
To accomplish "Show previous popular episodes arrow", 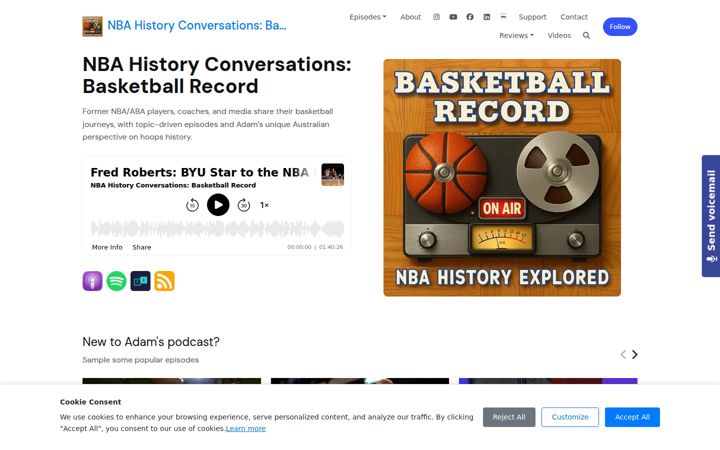I will (x=623, y=354).
